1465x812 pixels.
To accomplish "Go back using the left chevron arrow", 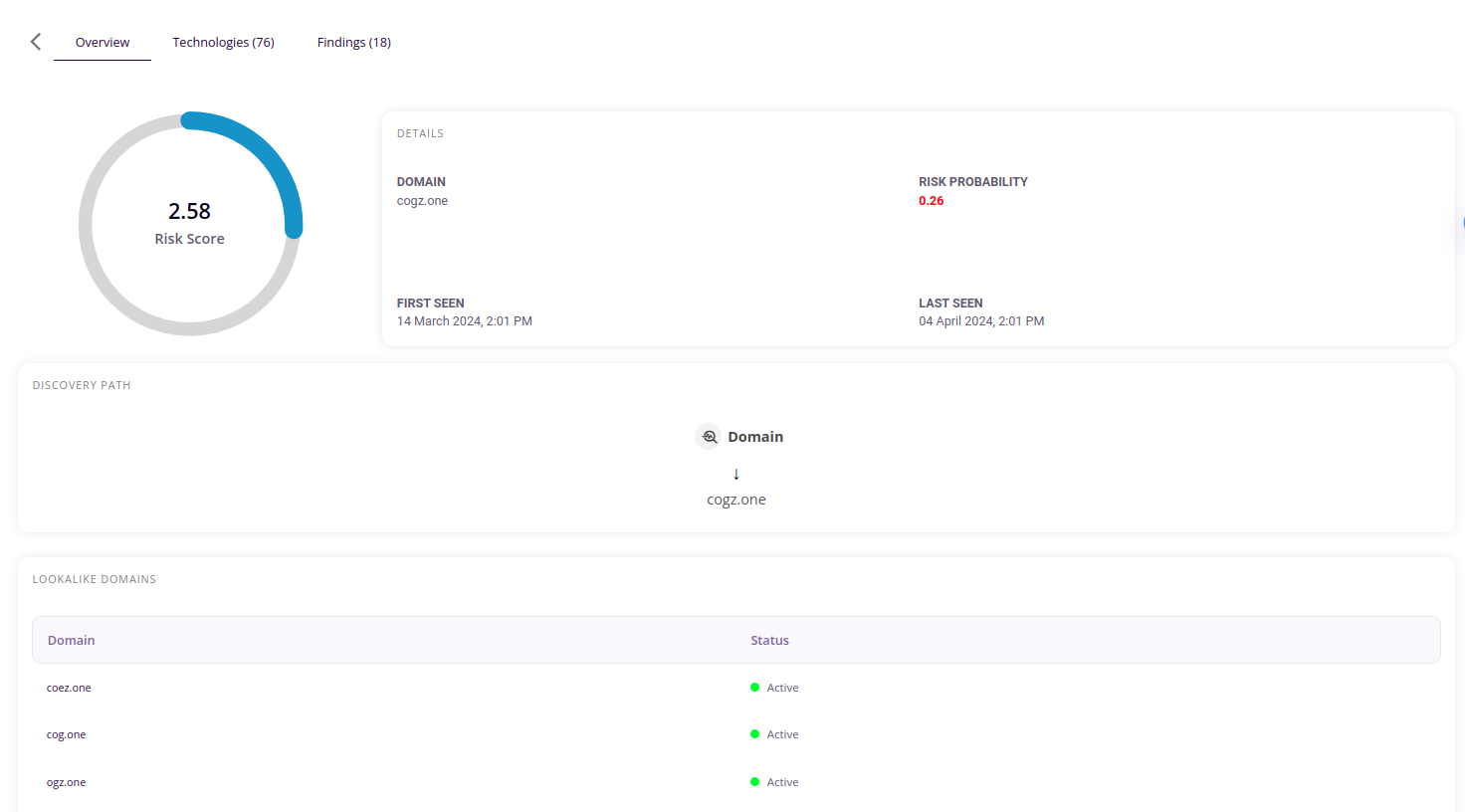I will click(x=36, y=42).
